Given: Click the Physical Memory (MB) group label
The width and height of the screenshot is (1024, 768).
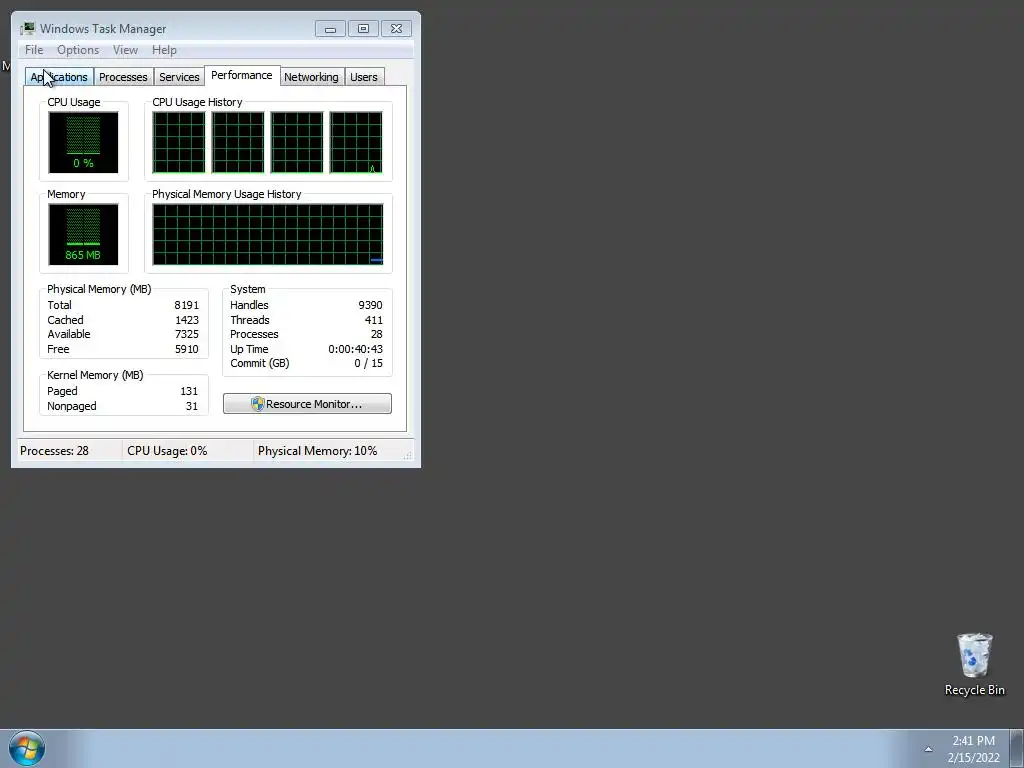Looking at the screenshot, I should click(99, 289).
